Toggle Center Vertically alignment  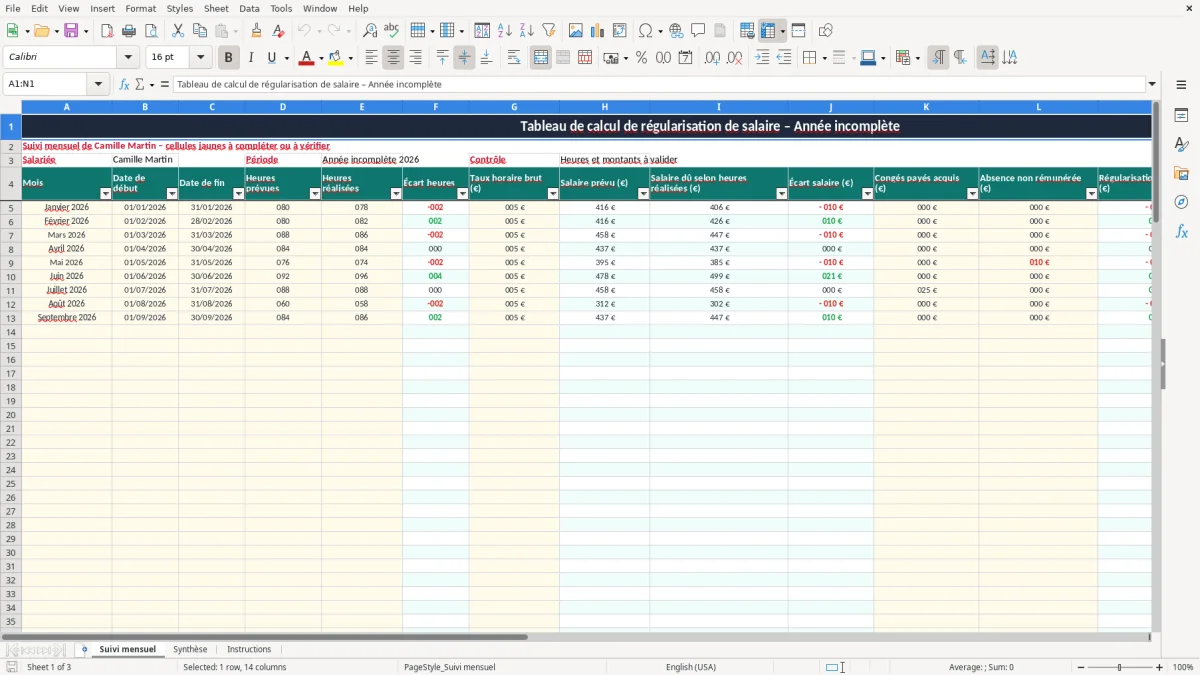[464, 58]
